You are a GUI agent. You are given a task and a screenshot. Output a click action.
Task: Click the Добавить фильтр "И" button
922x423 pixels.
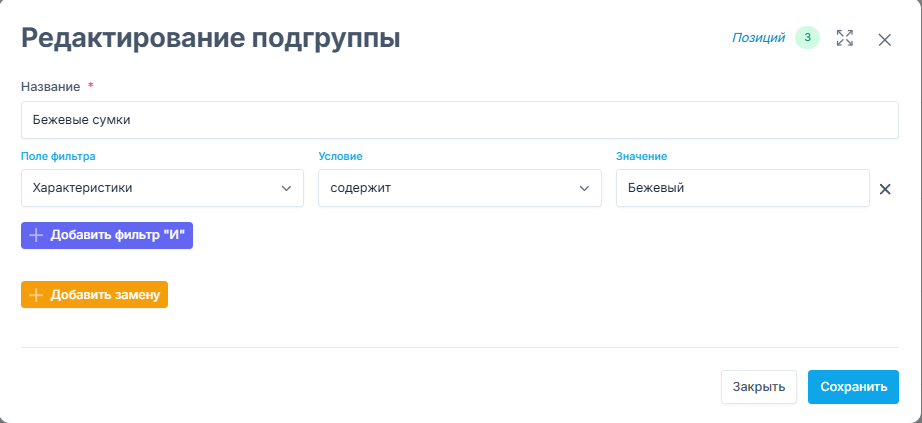click(107, 235)
